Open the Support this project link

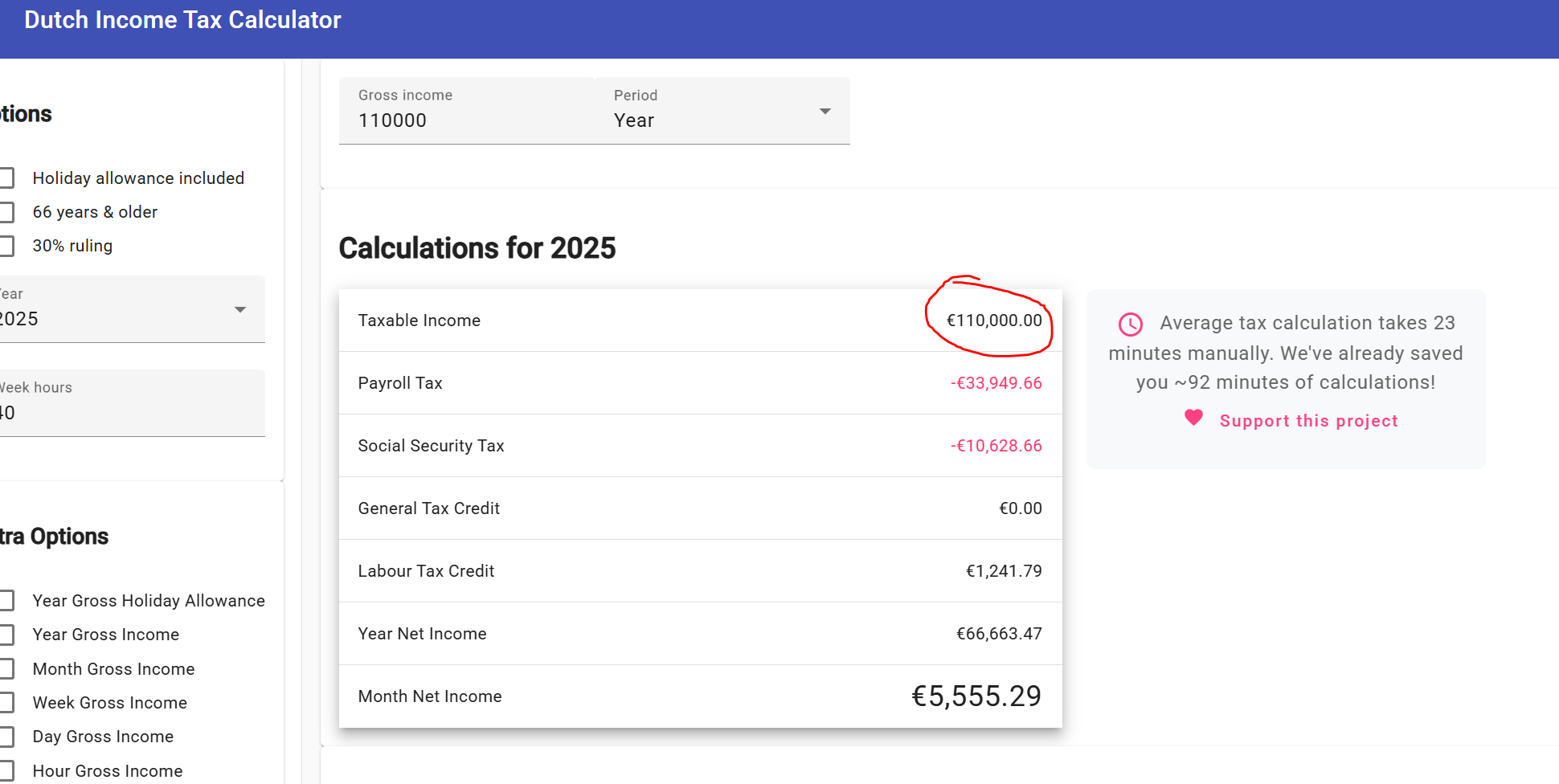(x=1308, y=421)
